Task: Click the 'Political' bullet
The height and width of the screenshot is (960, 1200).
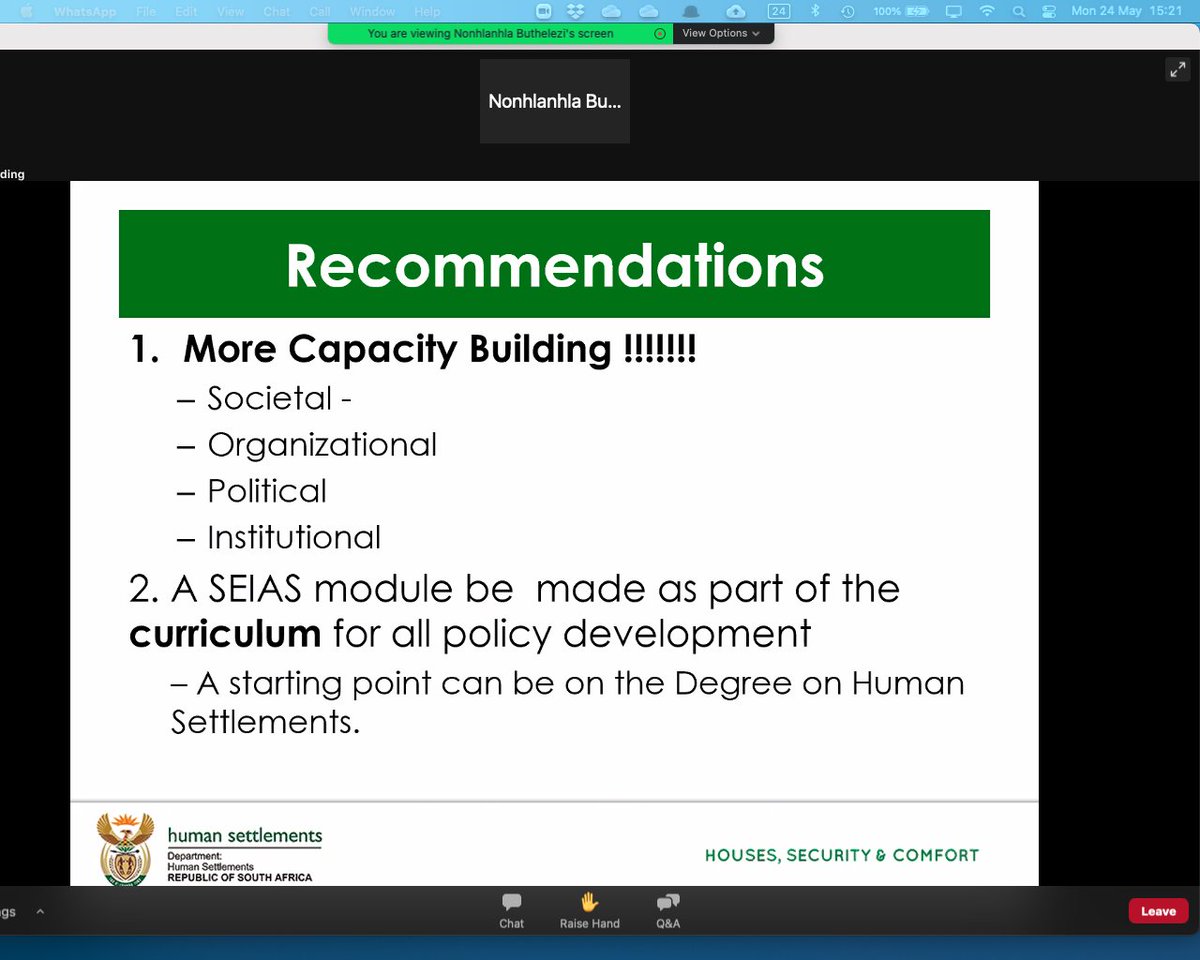Action: pyautogui.click(x=267, y=491)
